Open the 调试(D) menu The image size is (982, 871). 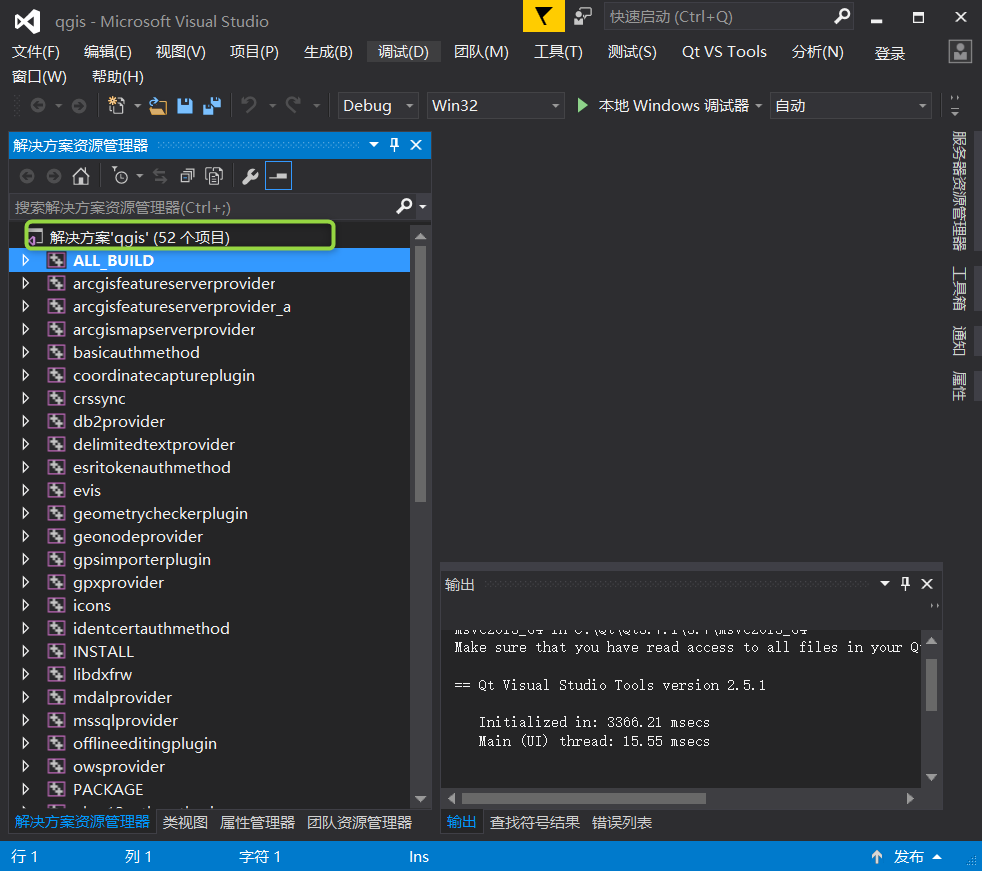(403, 53)
